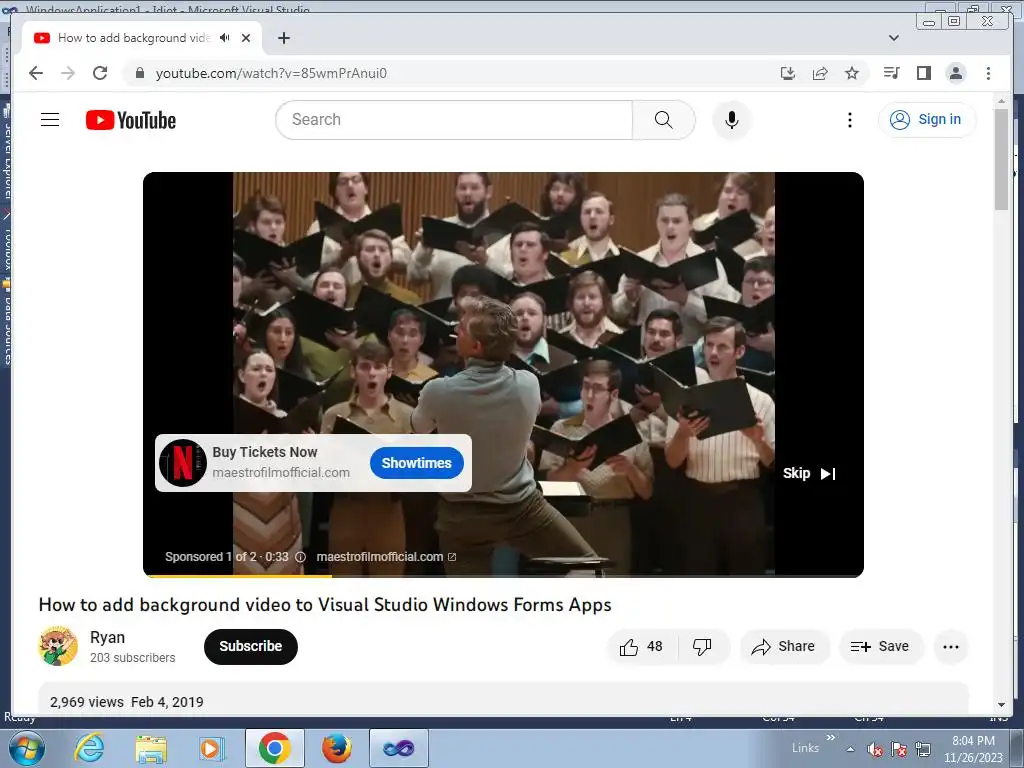Bookmark this page with the star icon

(x=852, y=73)
